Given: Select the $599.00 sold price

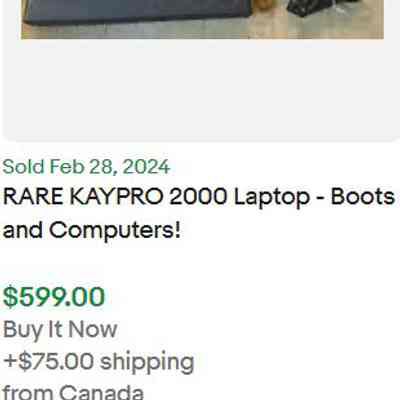Looking at the screenshot, I should tap(54, 297).
